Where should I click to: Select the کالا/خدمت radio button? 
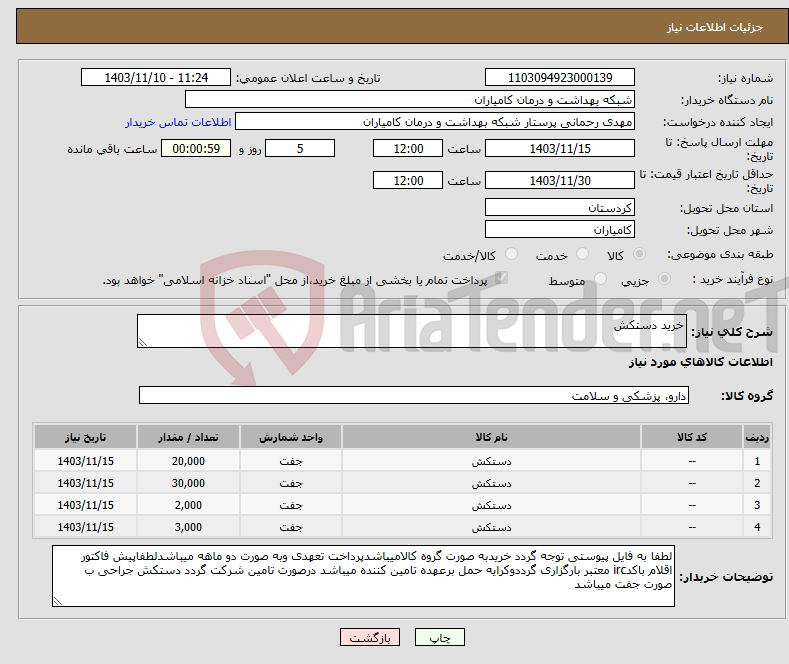tap(511, 254)
